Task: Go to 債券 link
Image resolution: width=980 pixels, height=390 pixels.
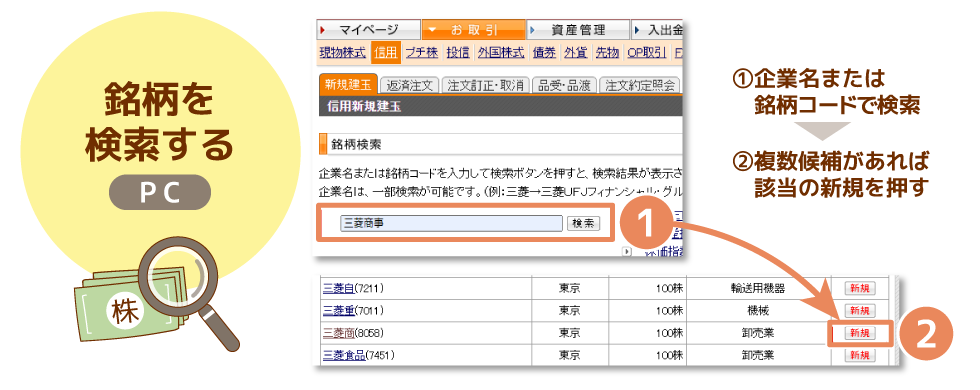Action: point(544,53)
